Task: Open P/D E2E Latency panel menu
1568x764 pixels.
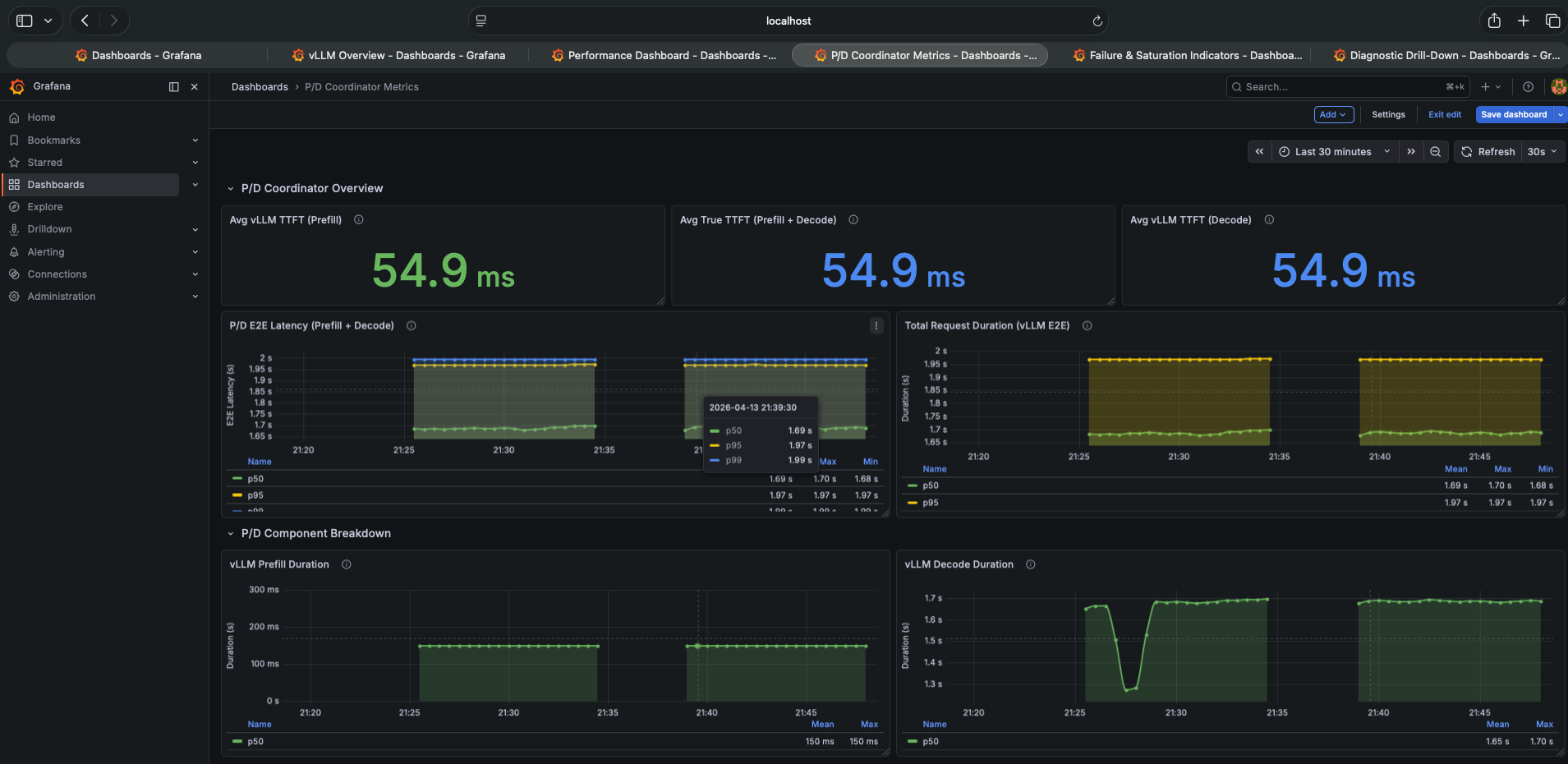Action: 876,326
